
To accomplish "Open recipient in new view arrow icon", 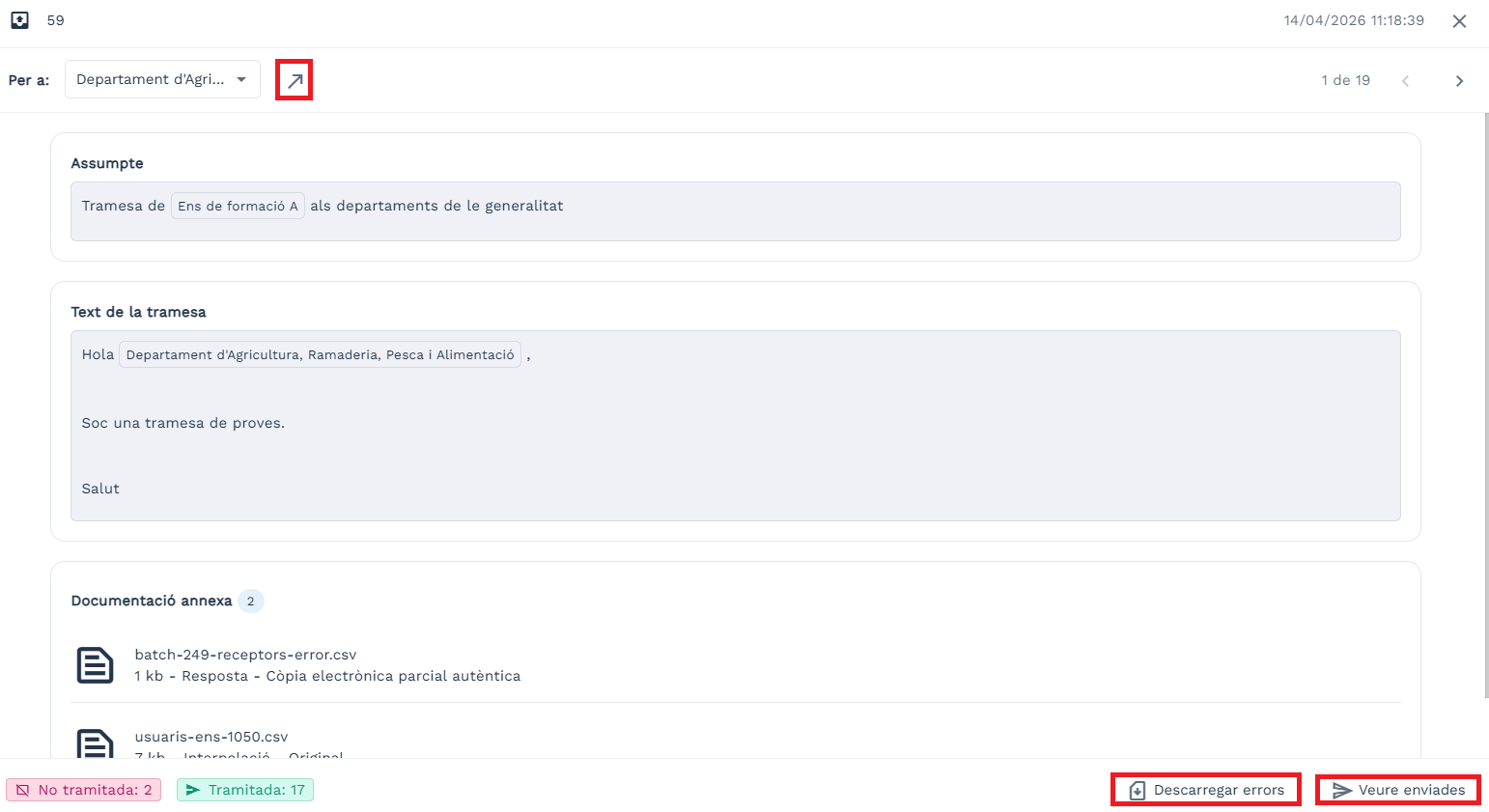I will click(x=295, y=80).
